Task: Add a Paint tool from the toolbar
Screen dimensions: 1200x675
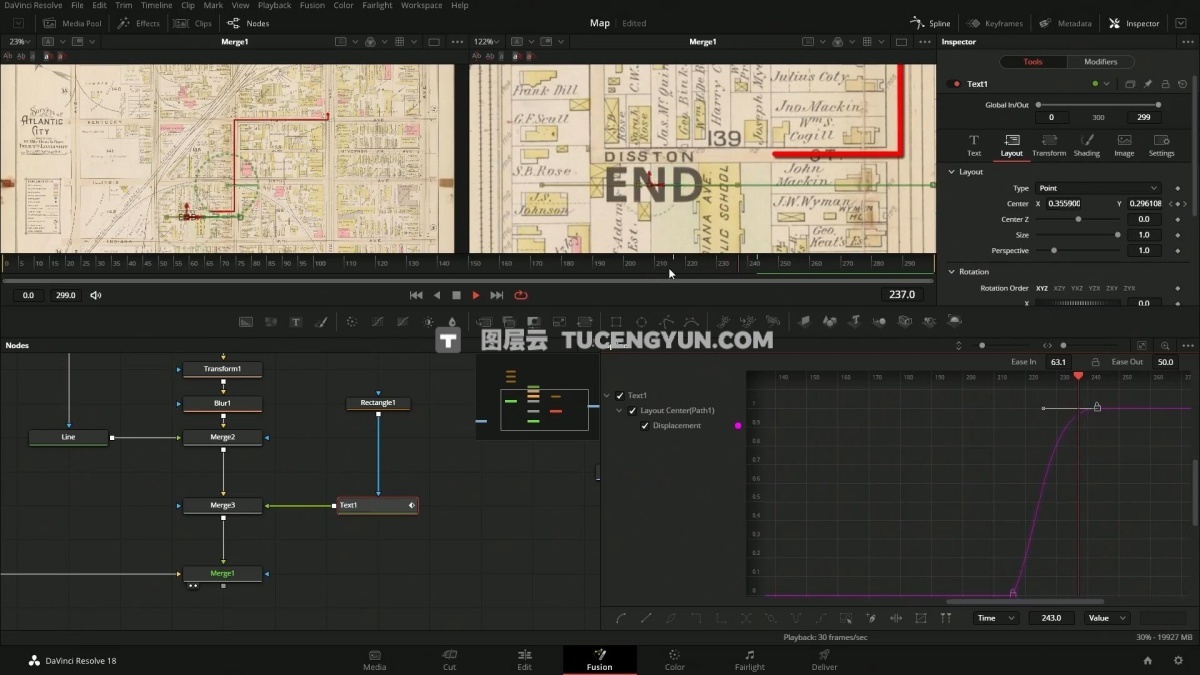Action: pos(321,322)
